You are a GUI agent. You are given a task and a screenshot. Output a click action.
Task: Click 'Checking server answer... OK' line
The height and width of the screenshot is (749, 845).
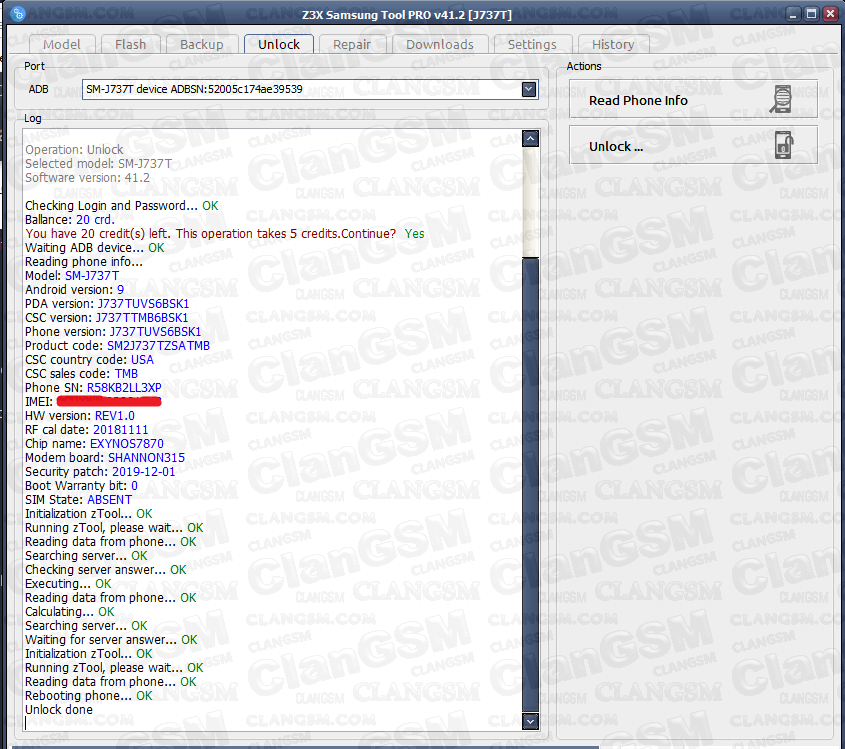[106, 570]
